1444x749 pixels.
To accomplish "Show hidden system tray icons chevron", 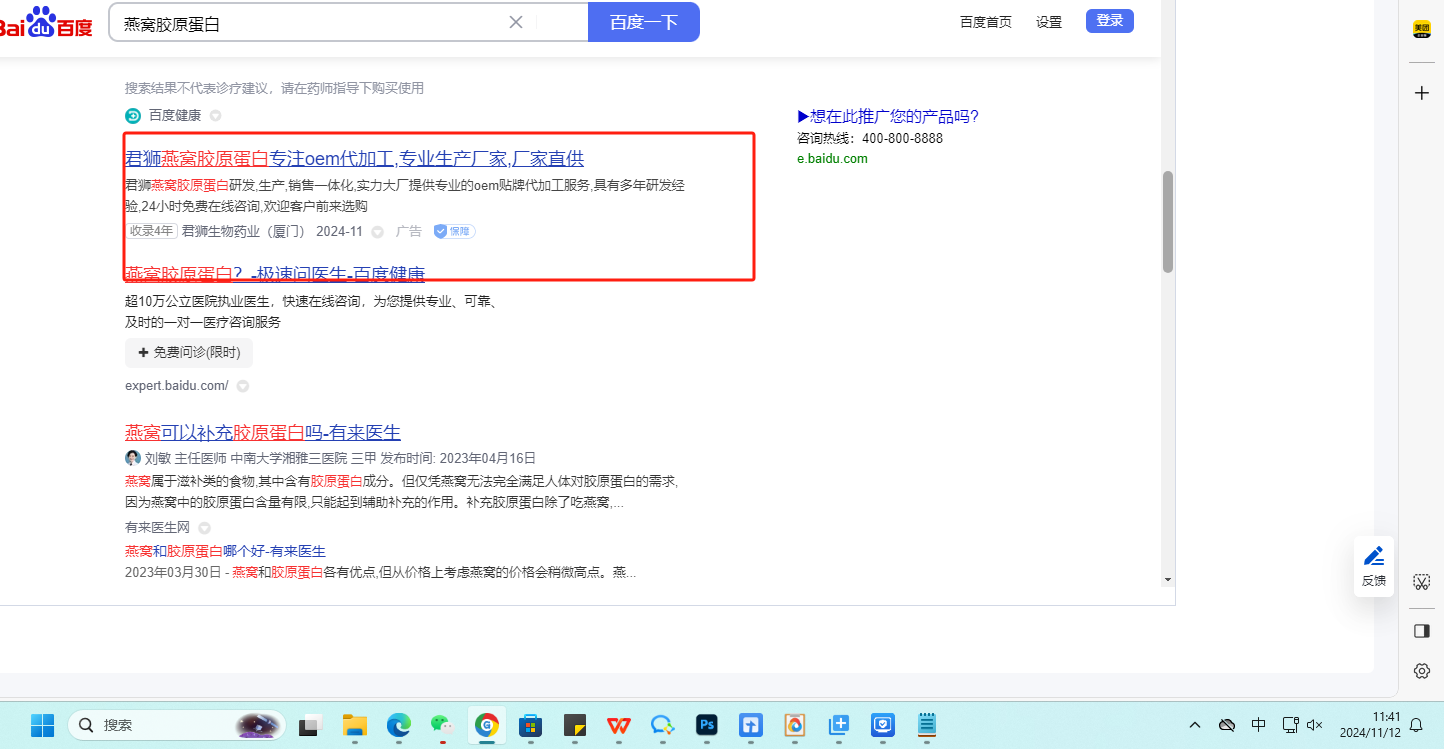I will (1195, 725).
